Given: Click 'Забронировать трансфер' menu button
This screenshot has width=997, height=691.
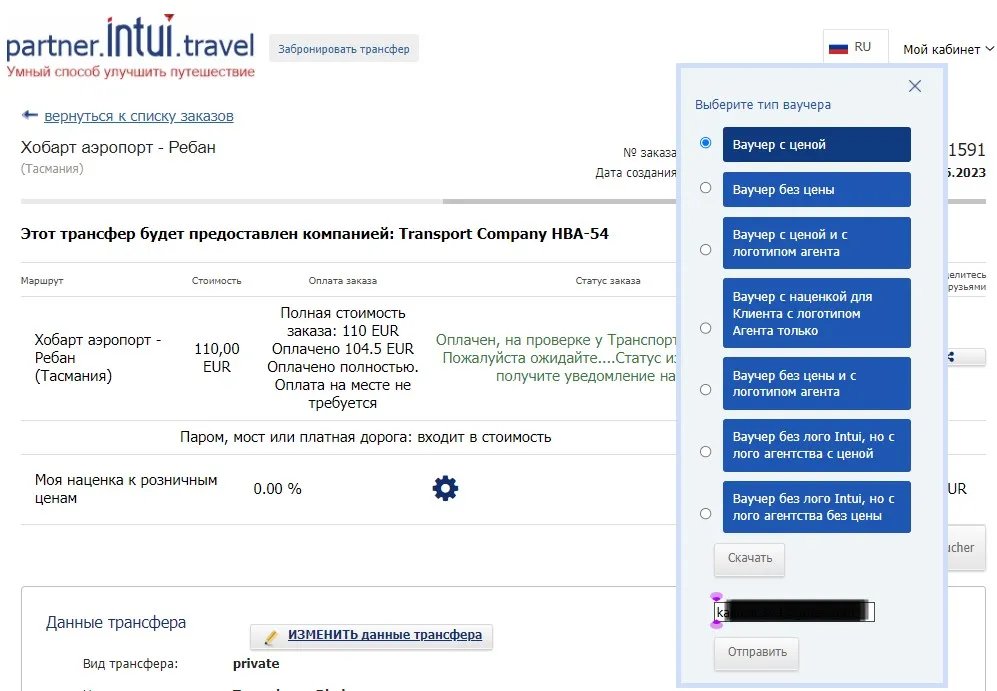Looking at the screenshot, I should [343, 49].
